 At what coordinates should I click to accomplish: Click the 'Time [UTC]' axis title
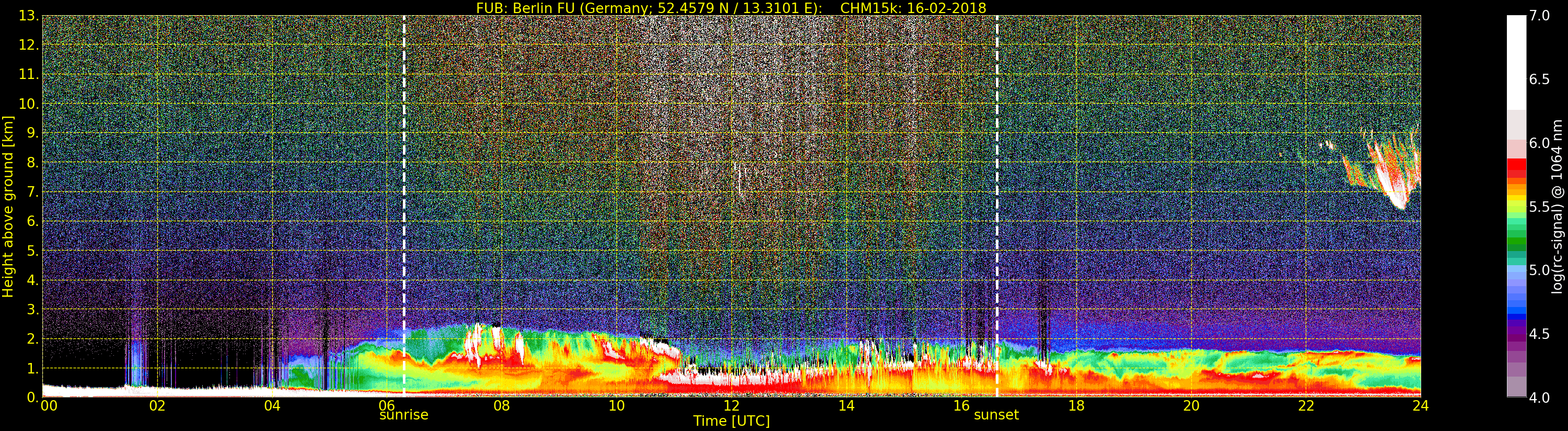pos(731,421)
